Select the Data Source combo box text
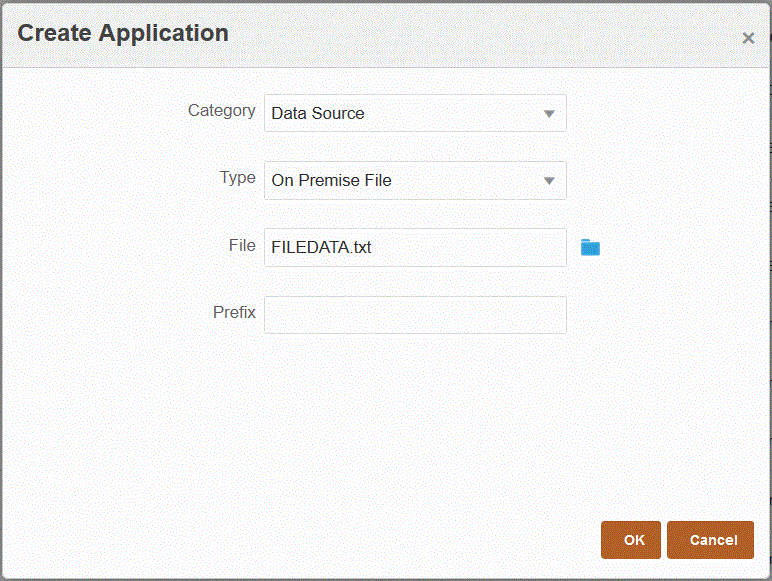Screen dimensions: 772x581 point(318,114)
